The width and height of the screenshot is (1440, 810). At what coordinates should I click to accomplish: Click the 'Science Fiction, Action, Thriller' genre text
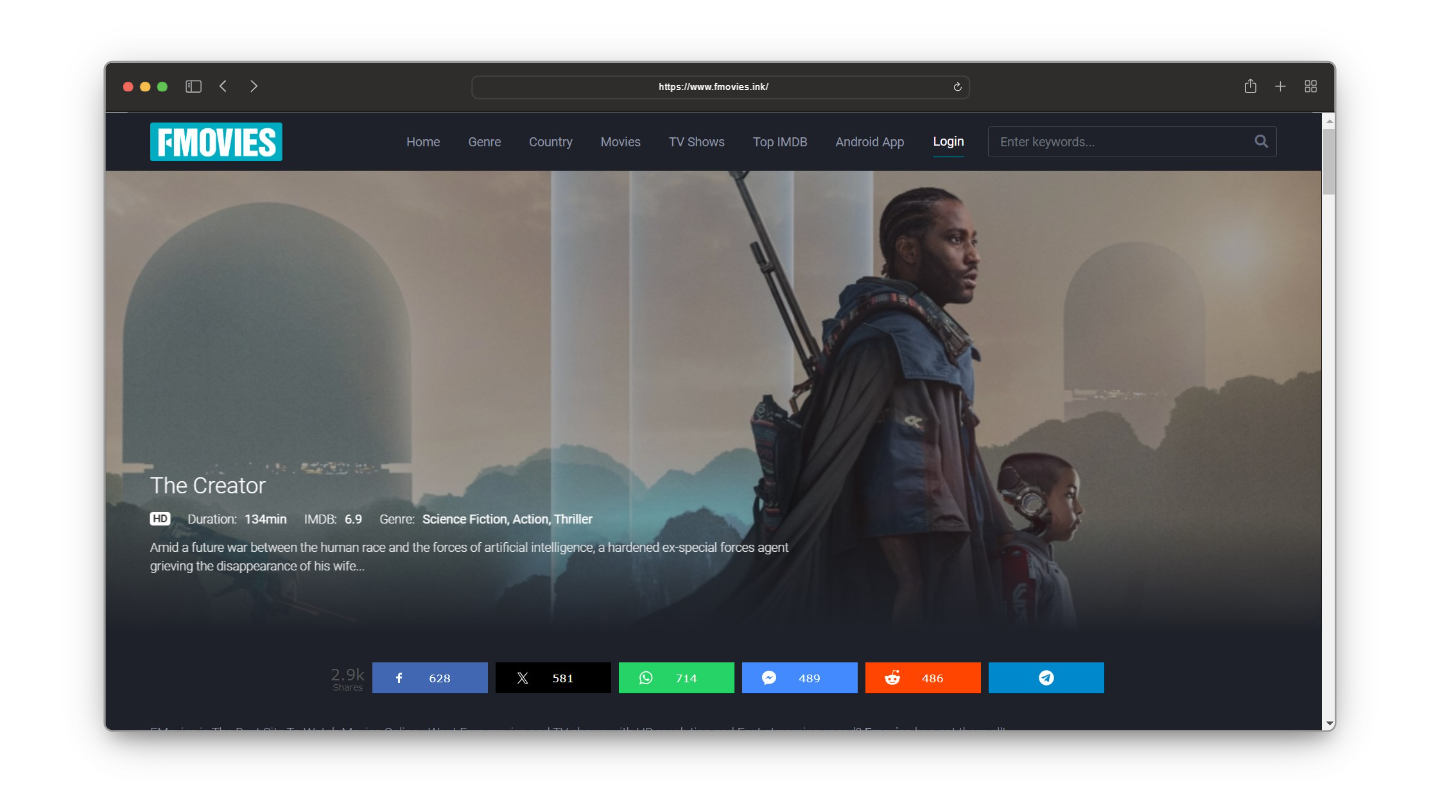pos(507,519)
